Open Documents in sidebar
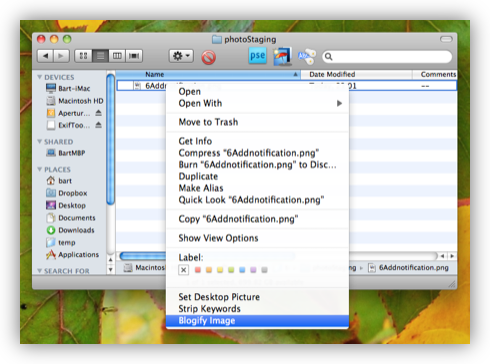Screen dimensions: 490x364 tap(71, 218)
